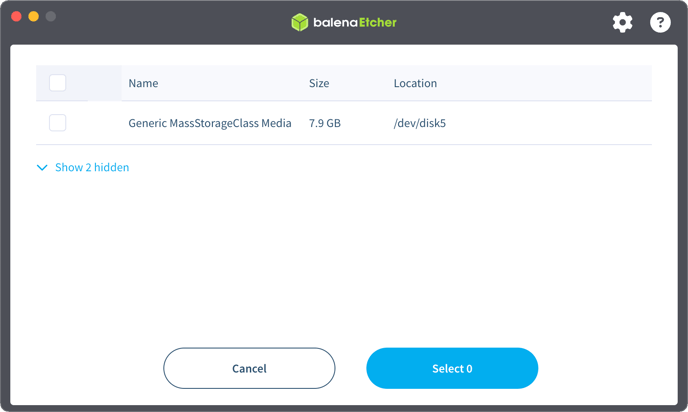Toggle the select-all checkbox in the header
The width and height of the screenshot is (688, 412).
coord(57,83)
